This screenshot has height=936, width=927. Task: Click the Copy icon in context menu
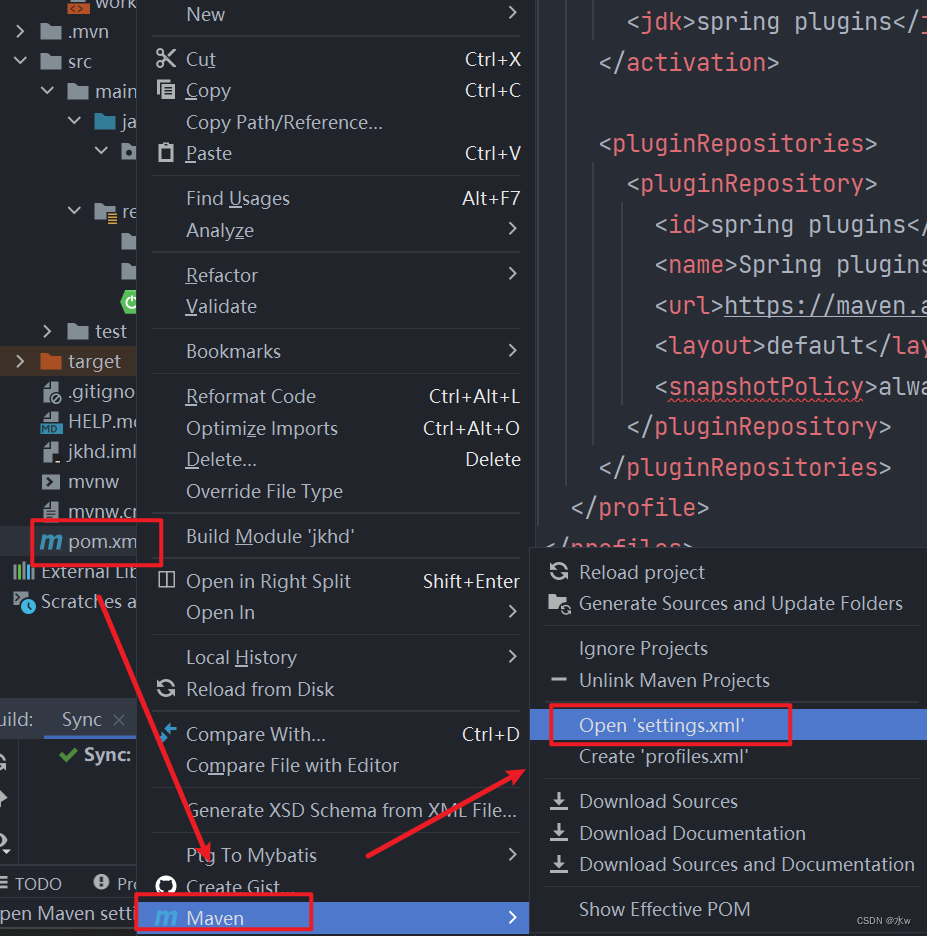166,90
